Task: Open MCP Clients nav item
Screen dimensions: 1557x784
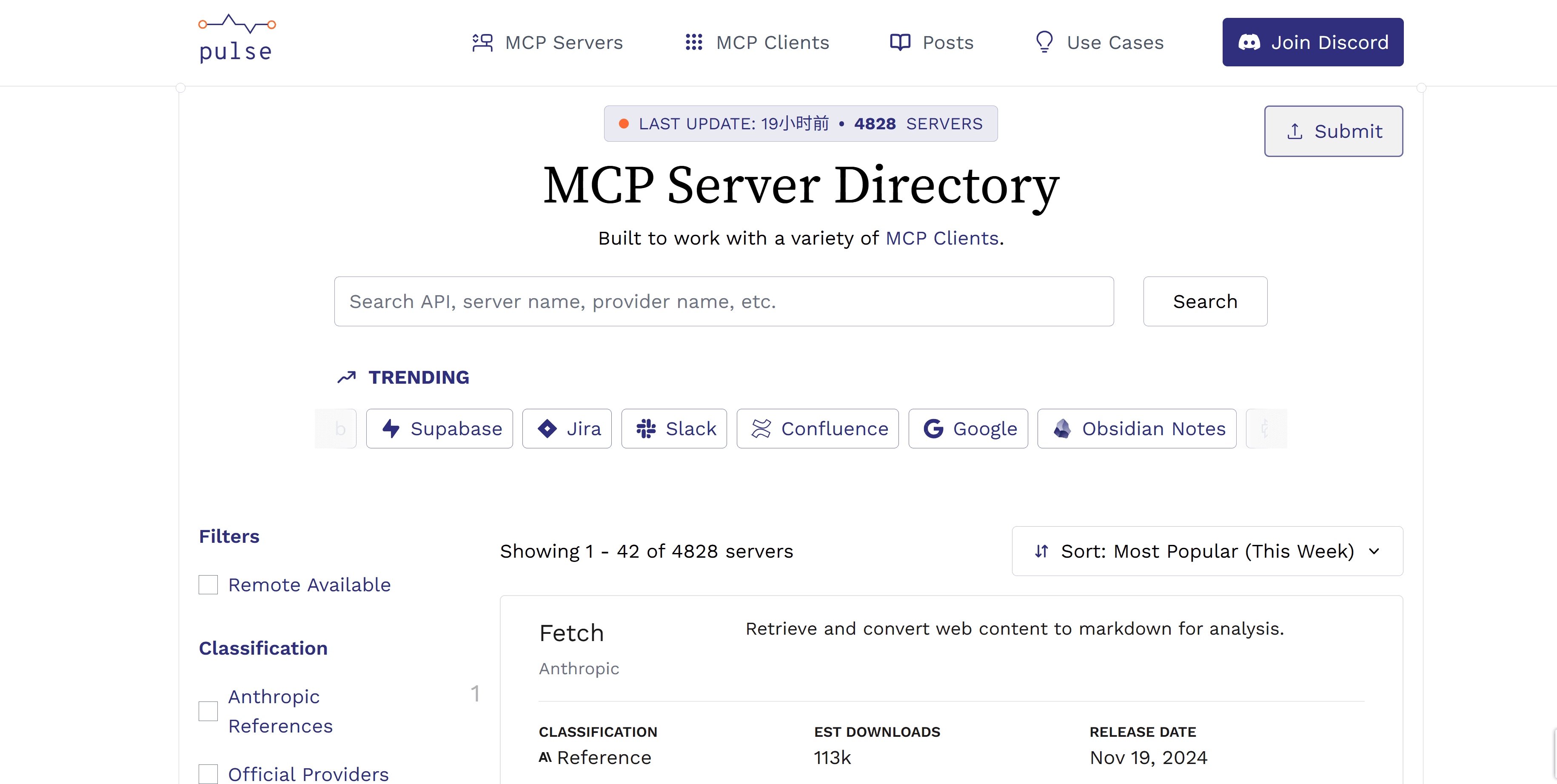Action: click(757, 42)
